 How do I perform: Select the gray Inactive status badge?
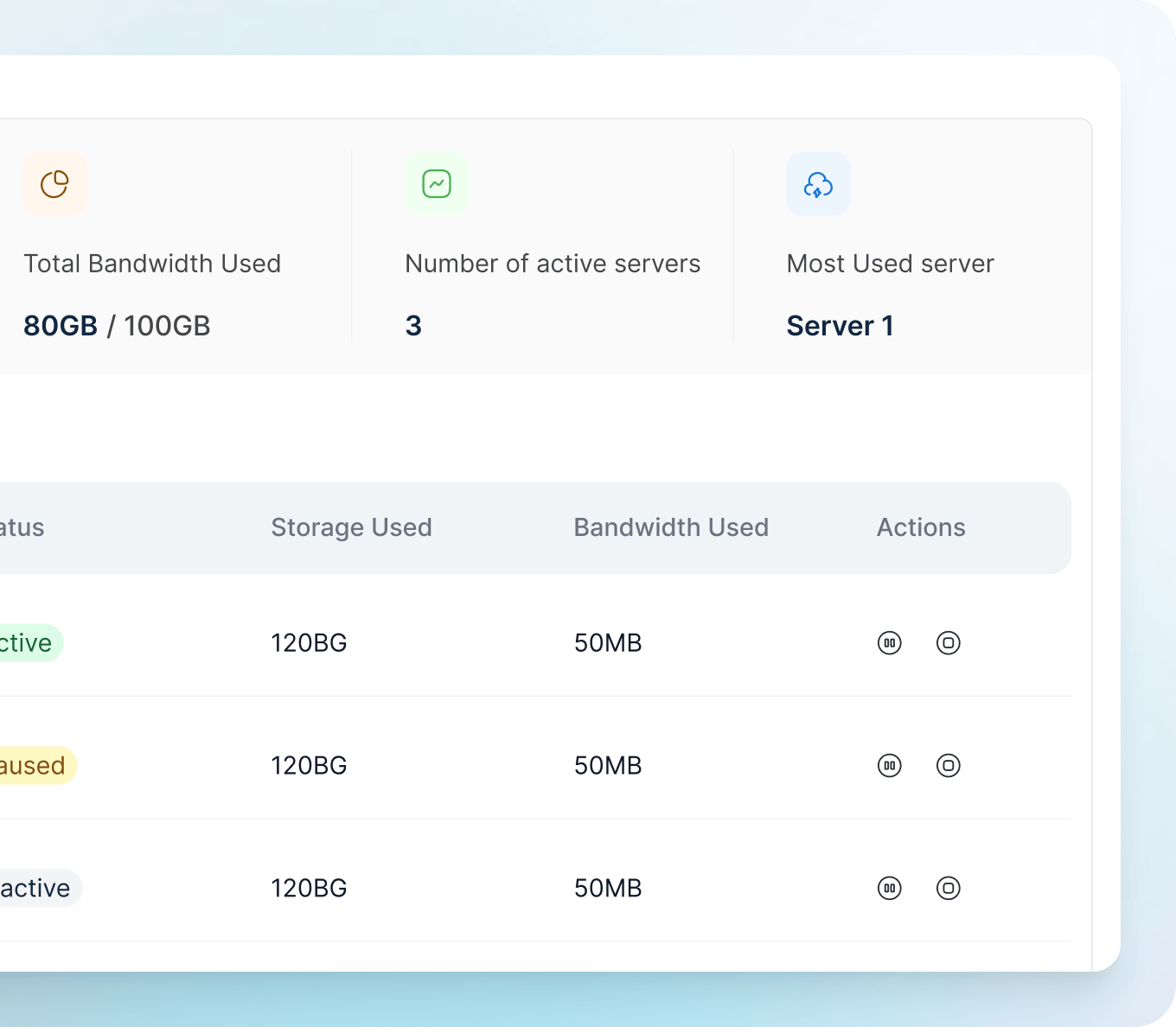(x=36, y=889)
